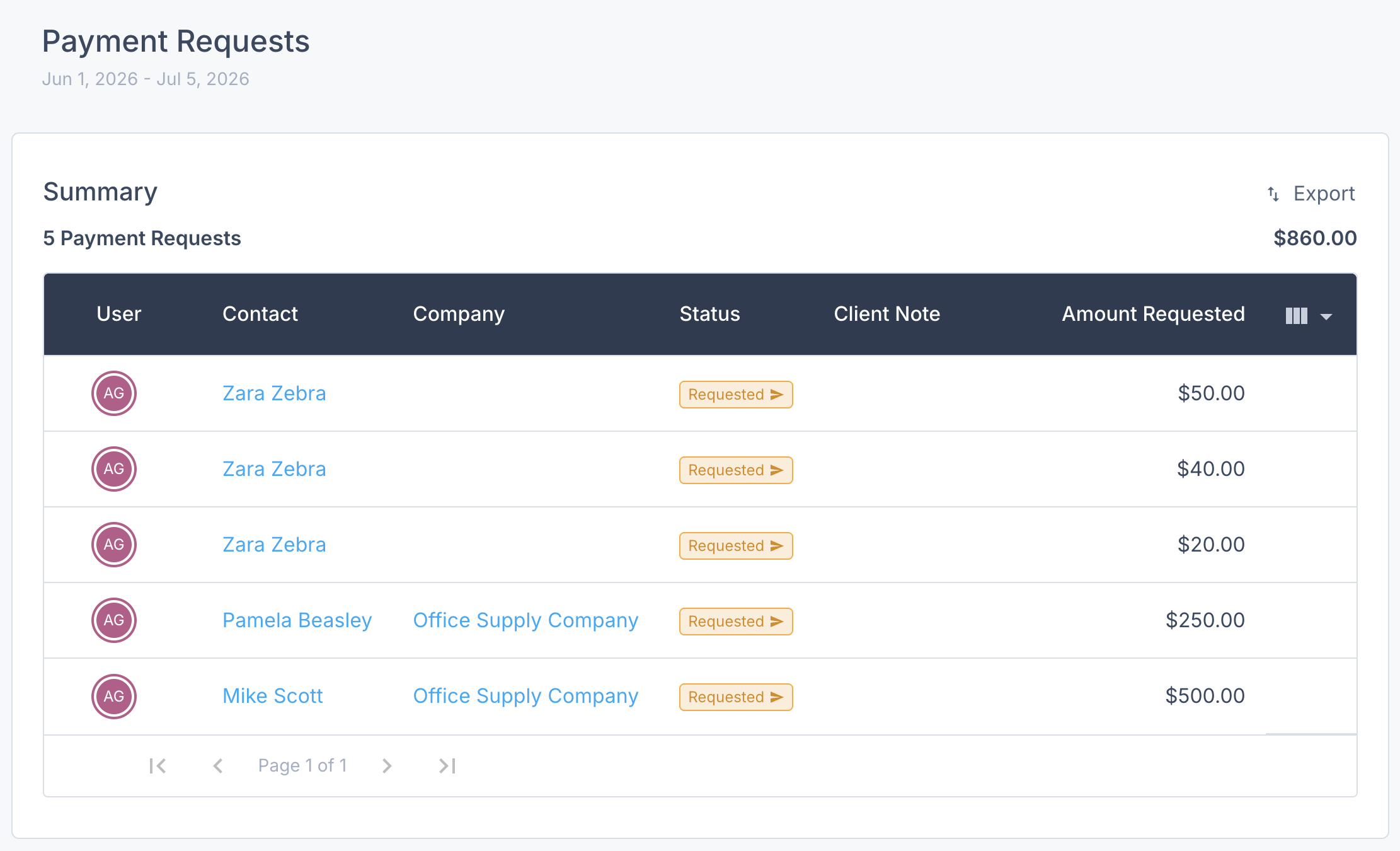Open Zara Zebra contact in $20.00 row
The height and width of the screenshot is (851, 1400).
coord(274,545)
